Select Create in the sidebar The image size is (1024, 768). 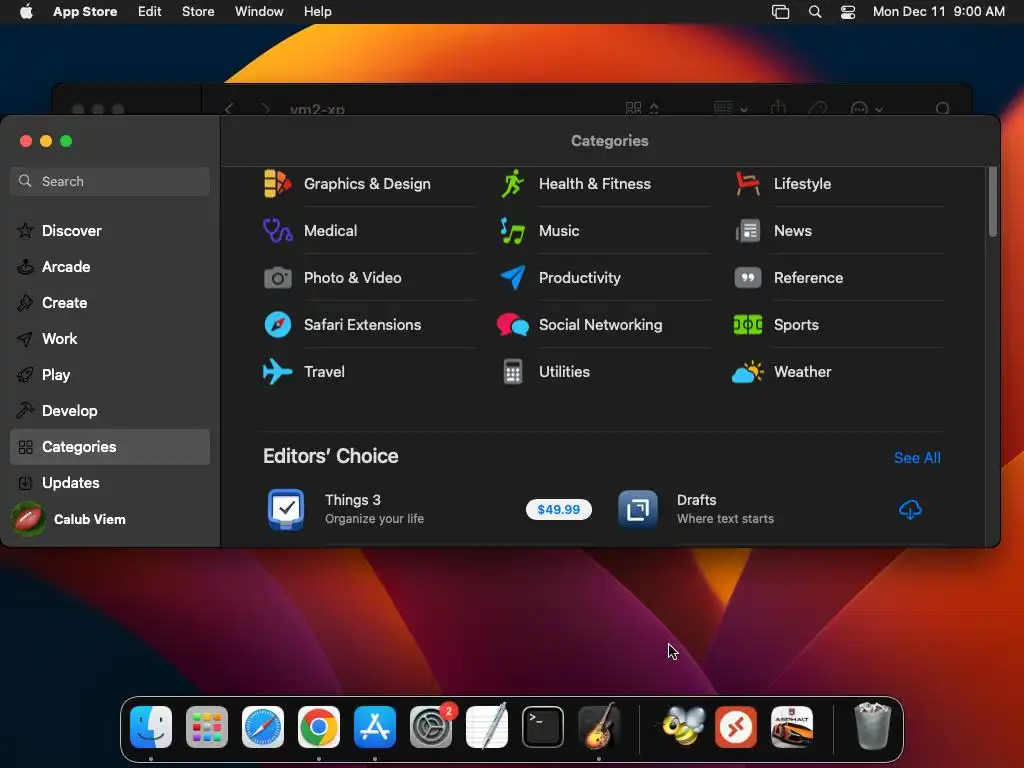pyautogui.click(x=110, y=302)
